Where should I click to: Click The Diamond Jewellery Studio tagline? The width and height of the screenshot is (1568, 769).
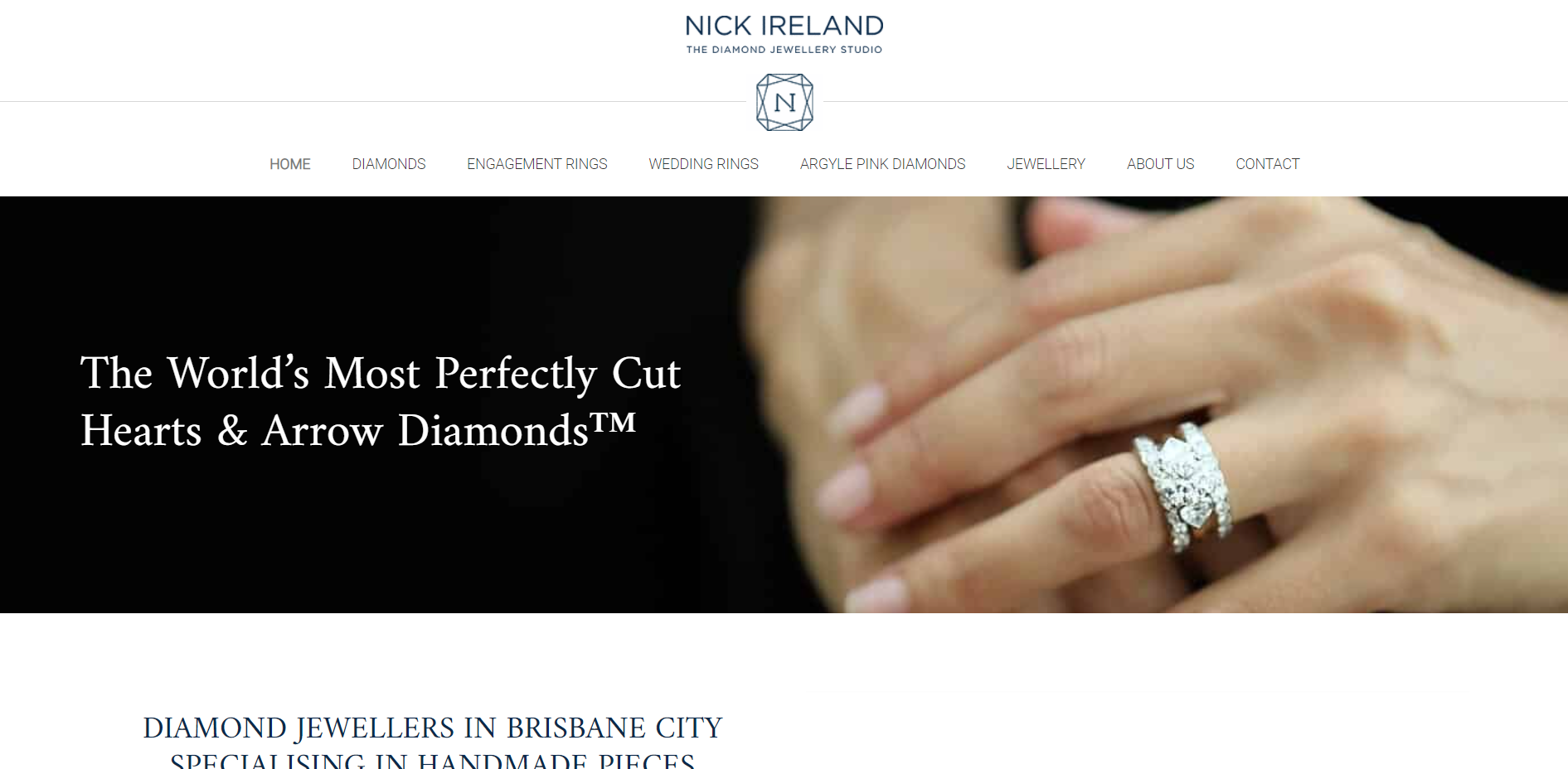tap(784, 50)
